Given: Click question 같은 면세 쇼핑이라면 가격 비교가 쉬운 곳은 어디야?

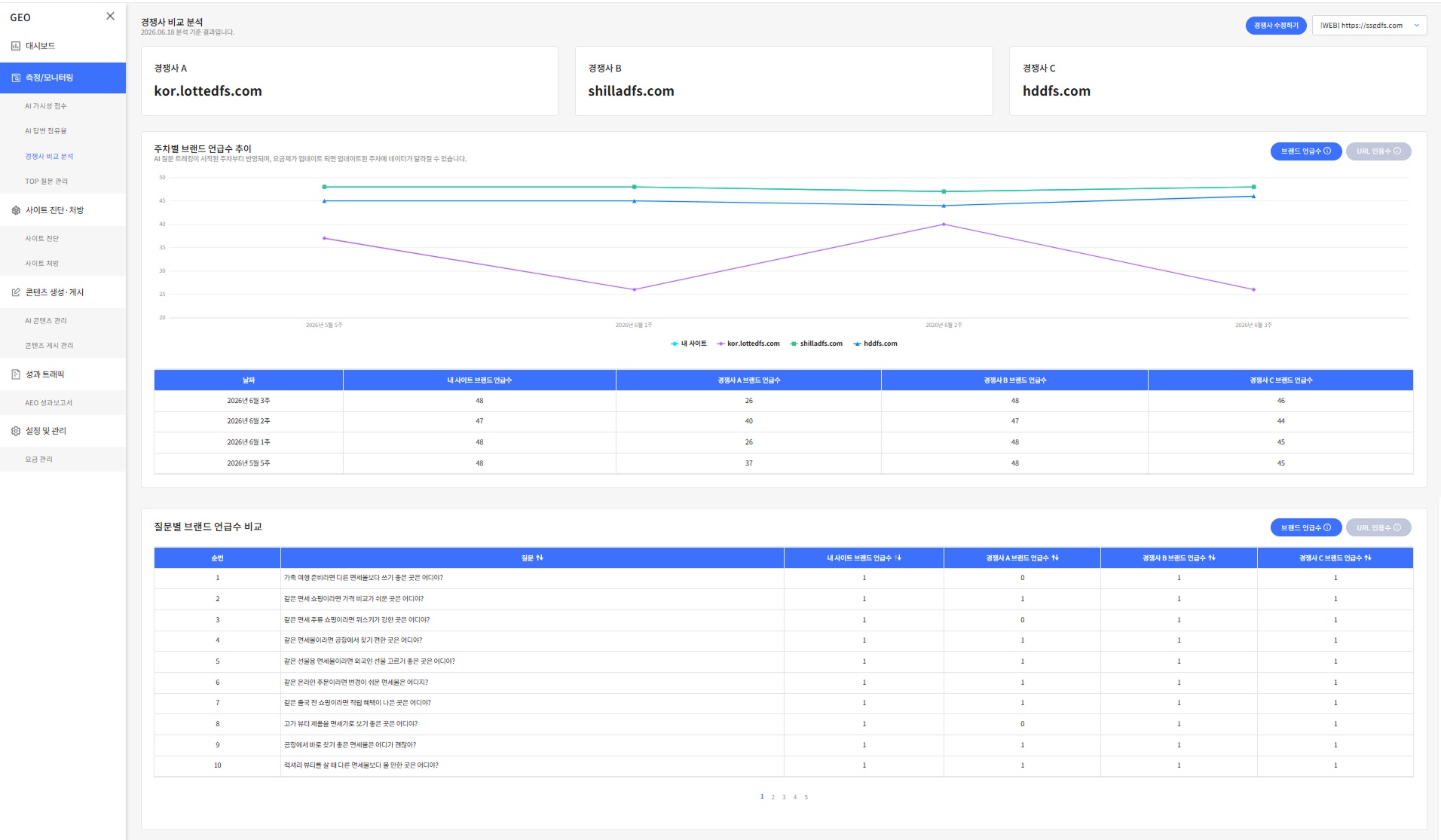Looking at the screenshot, I should pyautogui.click(x=353, y=599).
